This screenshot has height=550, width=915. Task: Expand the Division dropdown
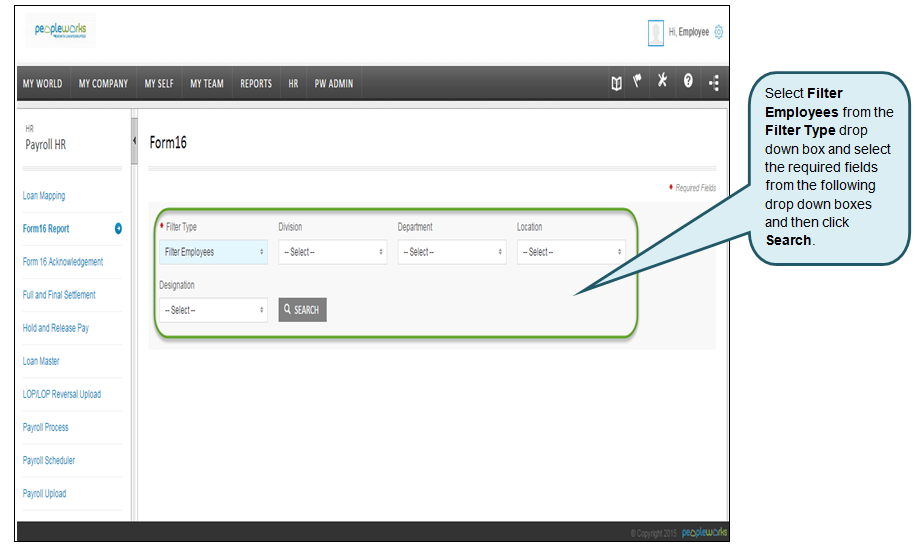(x=332, y=252)
